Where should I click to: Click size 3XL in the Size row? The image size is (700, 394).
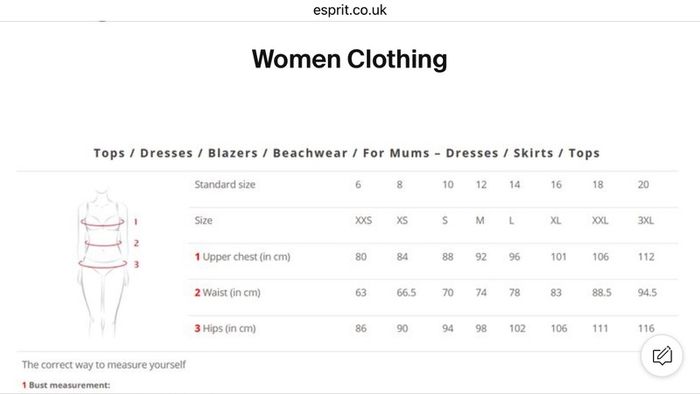point(646,220)
